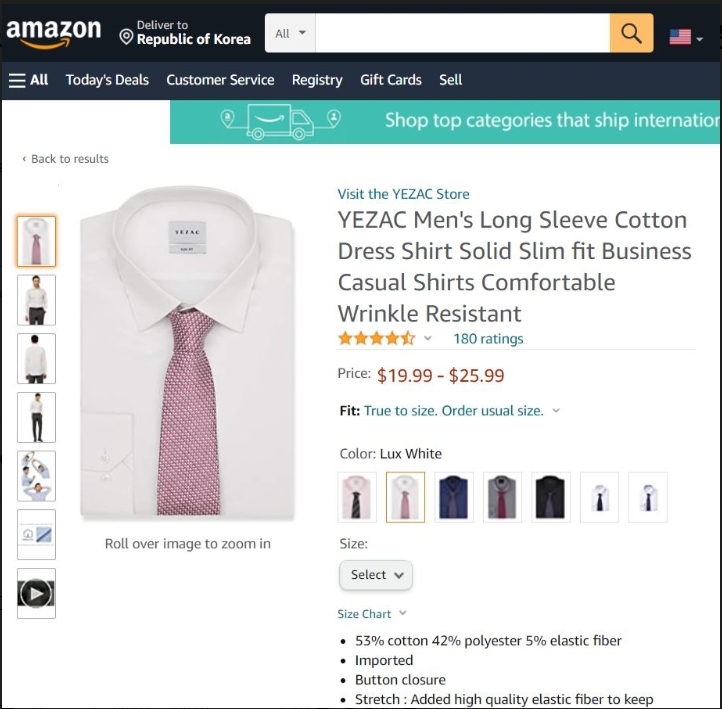The image size is (722, 709).
Task: Select the pink shirt color swatch
Action: point(357,497)
